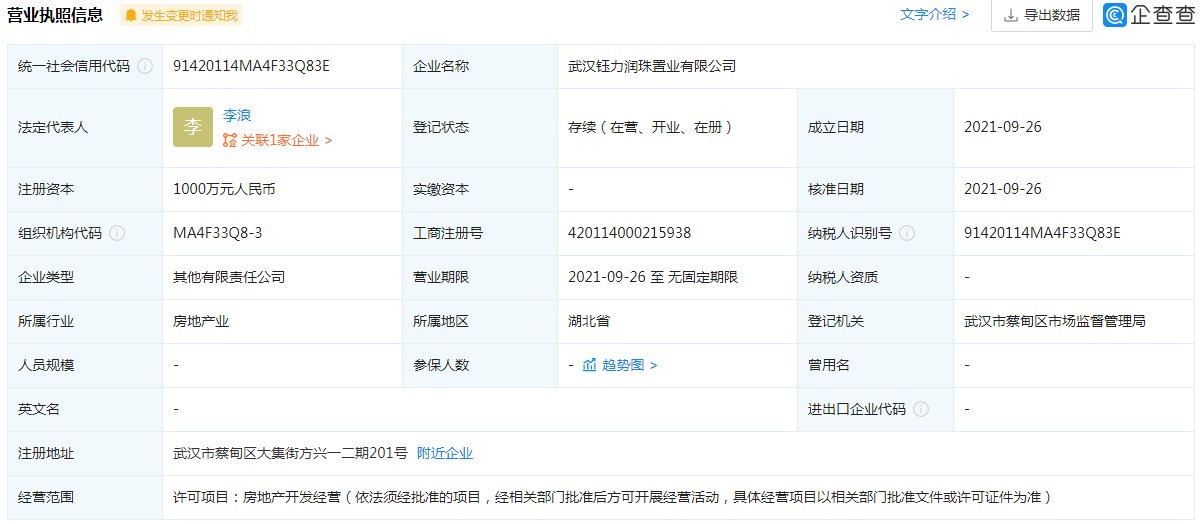This screenshot has height=524, width=1200.
Task: Click 人员规模 label
Action: pyautogui.click(x=46, y=365)
